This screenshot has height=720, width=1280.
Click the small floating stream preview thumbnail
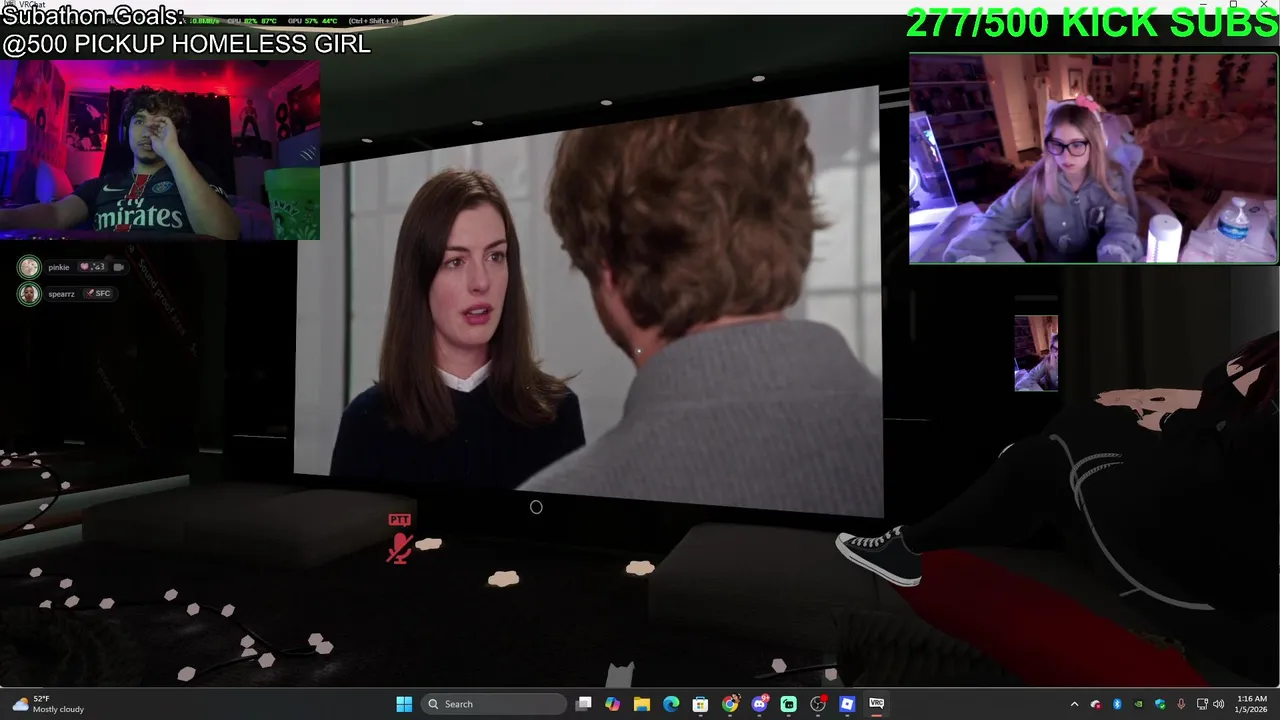click(1036, 353)
